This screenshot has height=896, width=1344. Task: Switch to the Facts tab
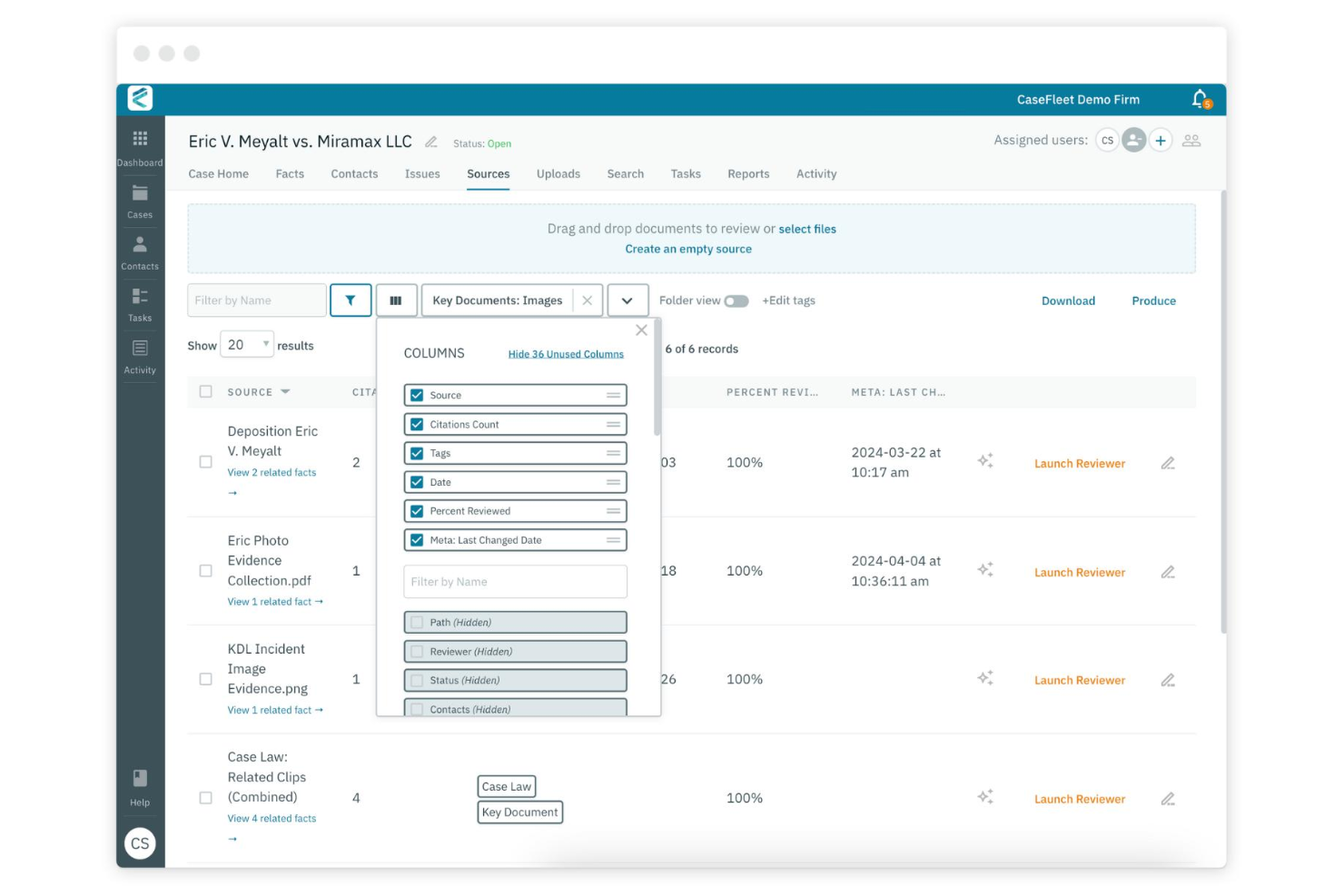(290, 173)
